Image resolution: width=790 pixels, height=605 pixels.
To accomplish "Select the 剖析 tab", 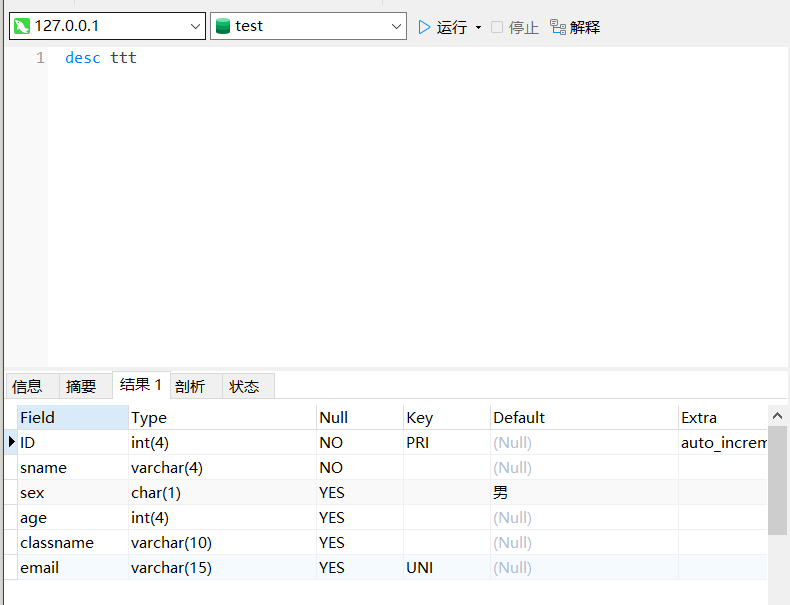I will click(x=190, y=386).
